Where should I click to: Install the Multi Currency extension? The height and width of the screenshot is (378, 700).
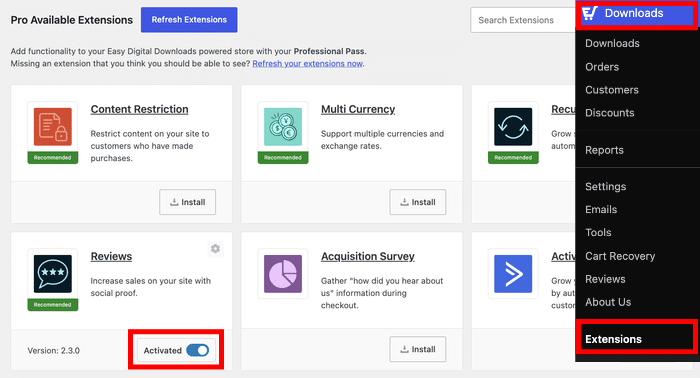[418, 202]
